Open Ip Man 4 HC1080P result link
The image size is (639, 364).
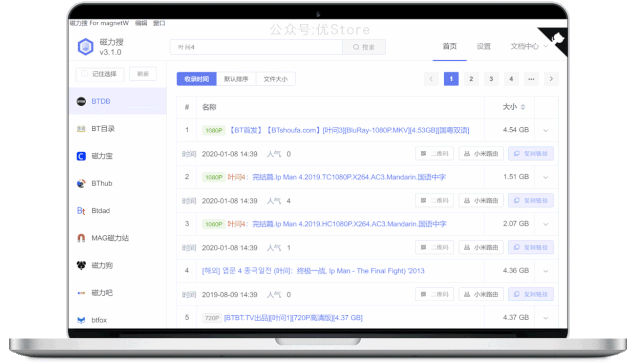pos(337,224)
